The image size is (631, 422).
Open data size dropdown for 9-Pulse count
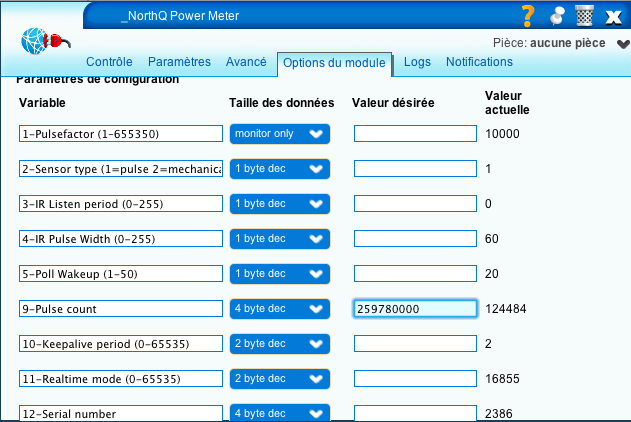[x=280, y=309]
